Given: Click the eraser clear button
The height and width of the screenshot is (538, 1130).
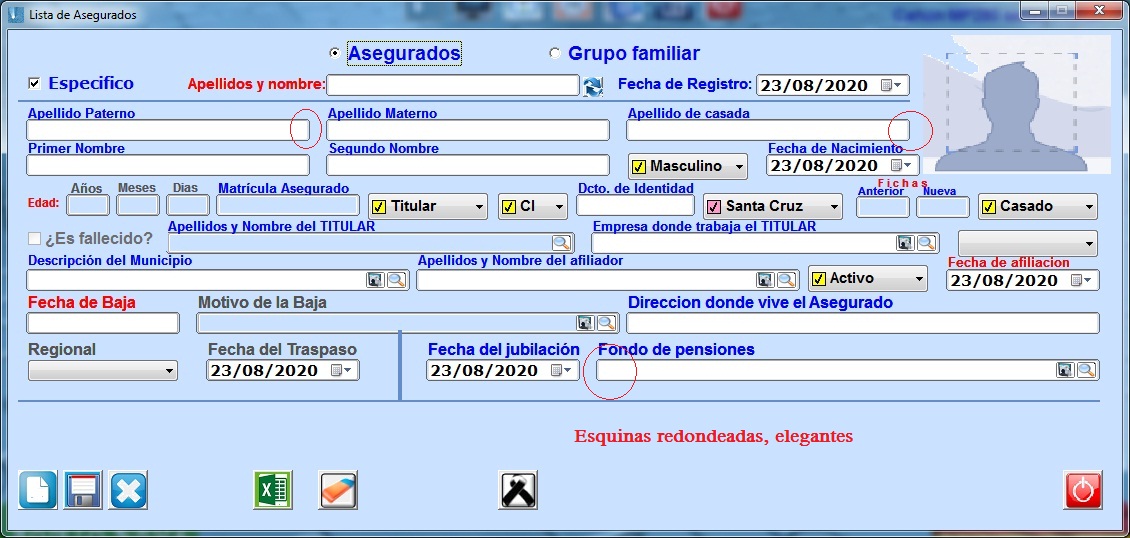Looking at the screenshot, I should [x=338, y=490].
